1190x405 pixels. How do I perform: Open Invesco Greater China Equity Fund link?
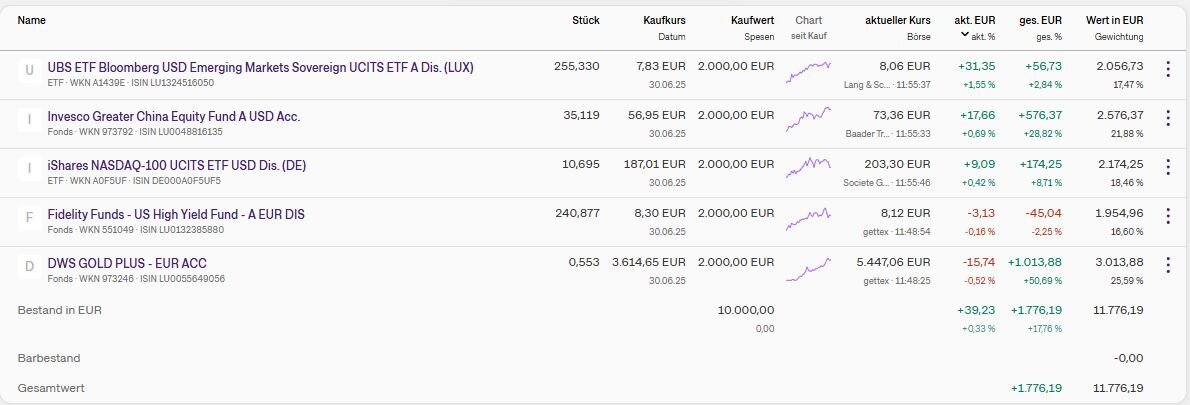(174, 116)
